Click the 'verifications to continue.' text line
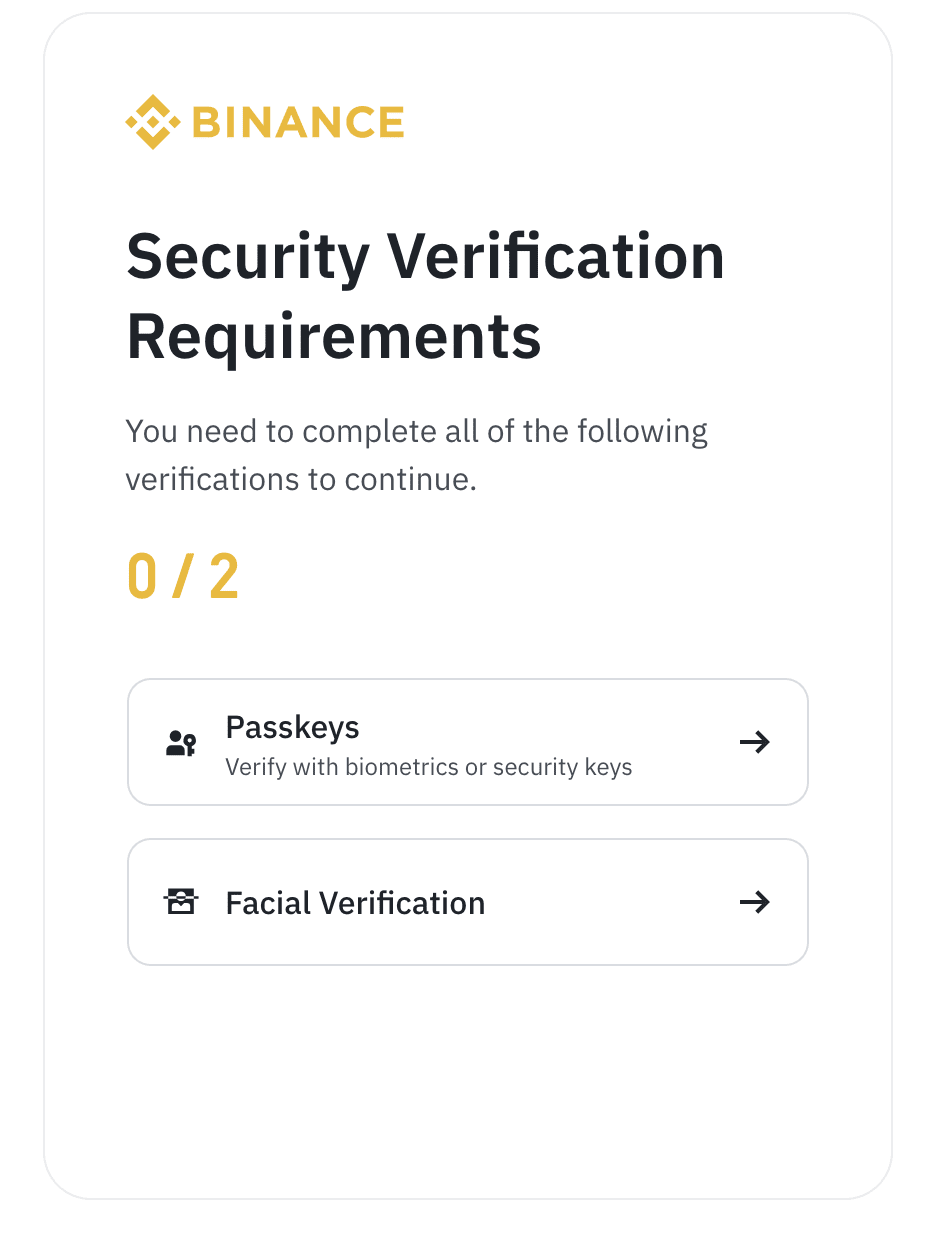Image resolution: width=948 pixels, height=1234 pixels. point(301,479)
